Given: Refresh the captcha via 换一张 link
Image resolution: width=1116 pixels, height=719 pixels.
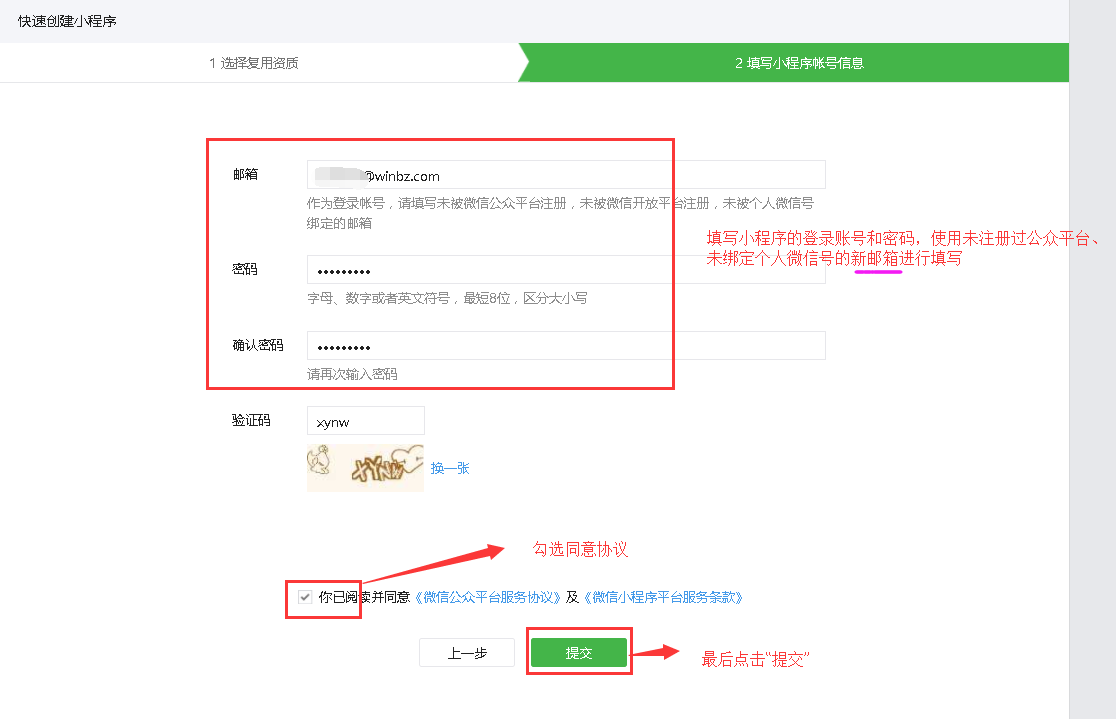Looking at the screenshot, I should [x=450, y=468].
